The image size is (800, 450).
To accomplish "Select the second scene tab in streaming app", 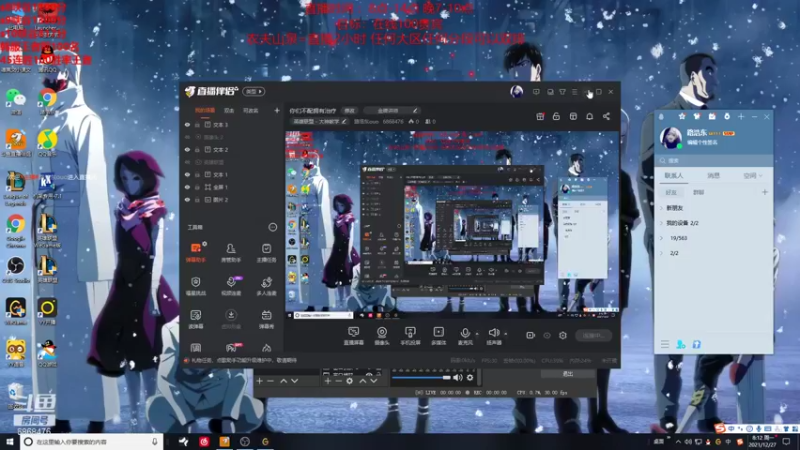I will tap(229, 110).
